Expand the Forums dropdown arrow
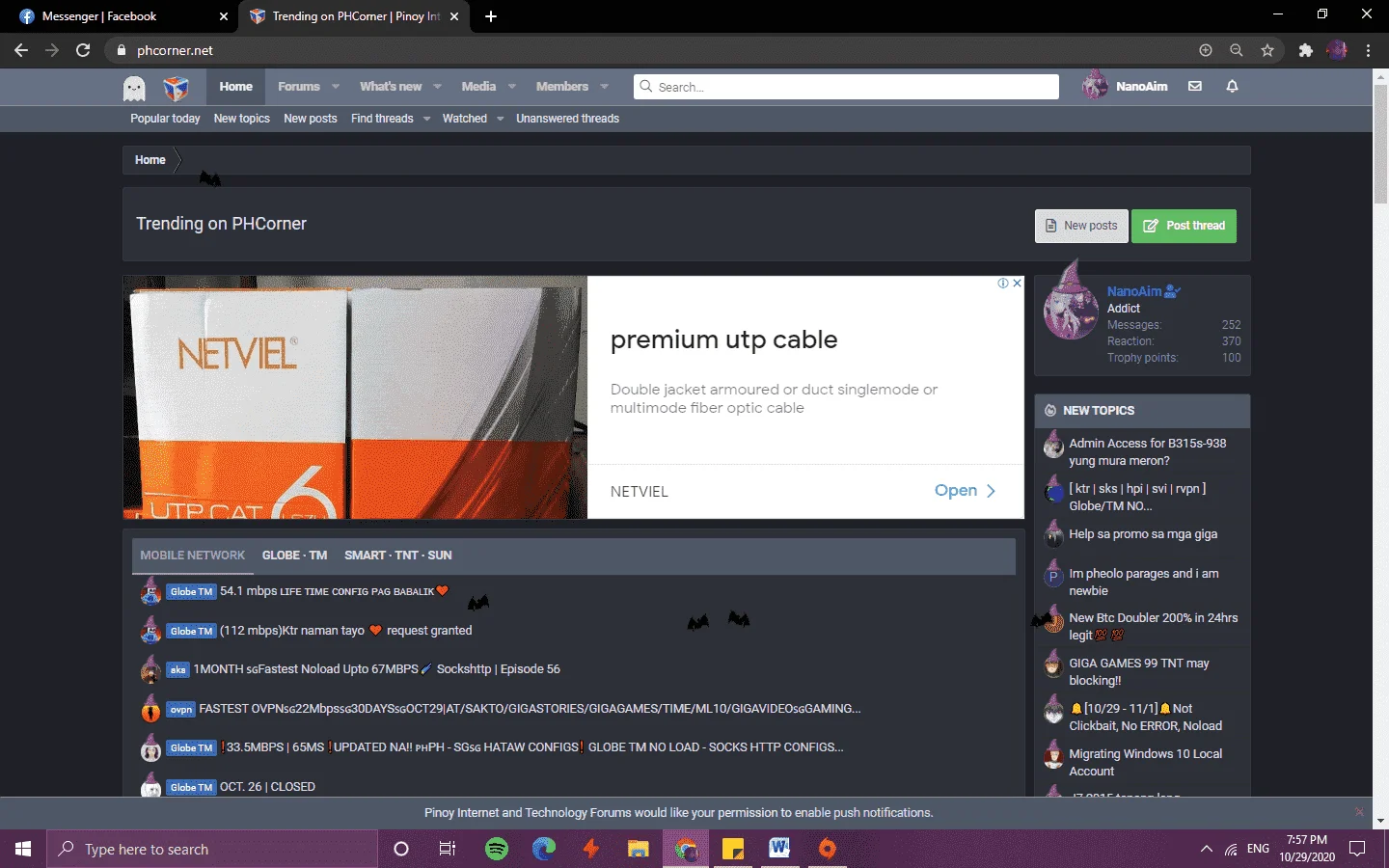This screenshot has width=1389, height=868. coord(336,87)
